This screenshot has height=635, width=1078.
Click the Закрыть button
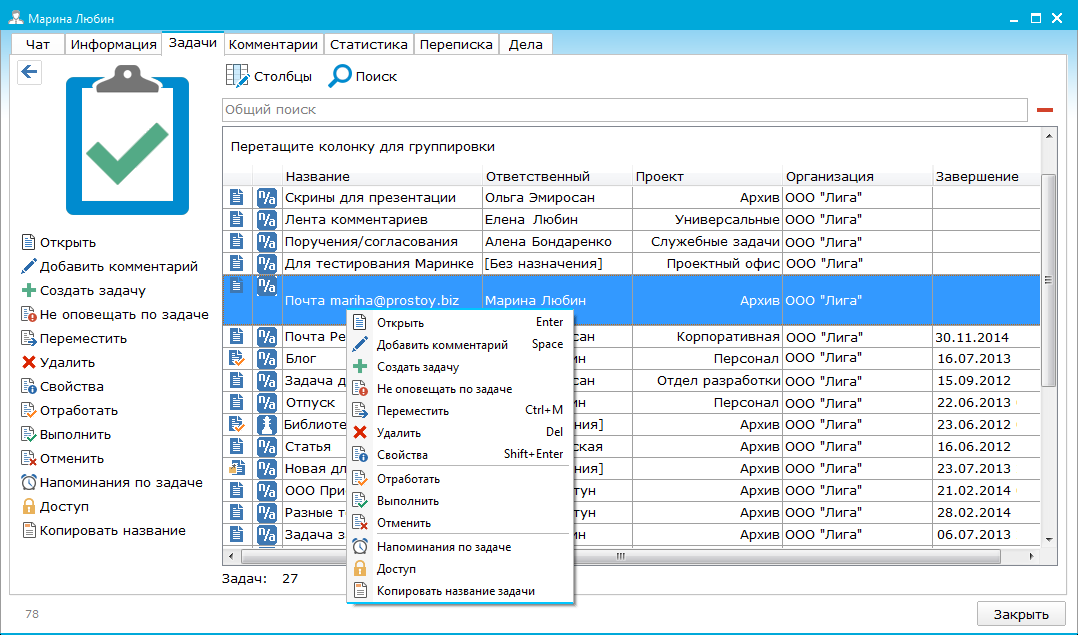coord(1021,614)
